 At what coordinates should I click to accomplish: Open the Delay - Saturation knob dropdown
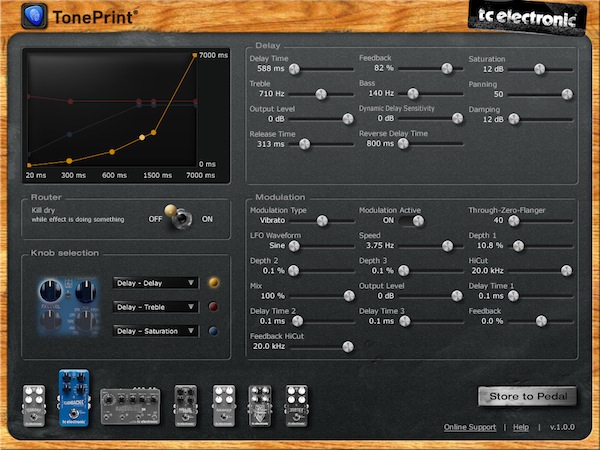coord(156,331)
